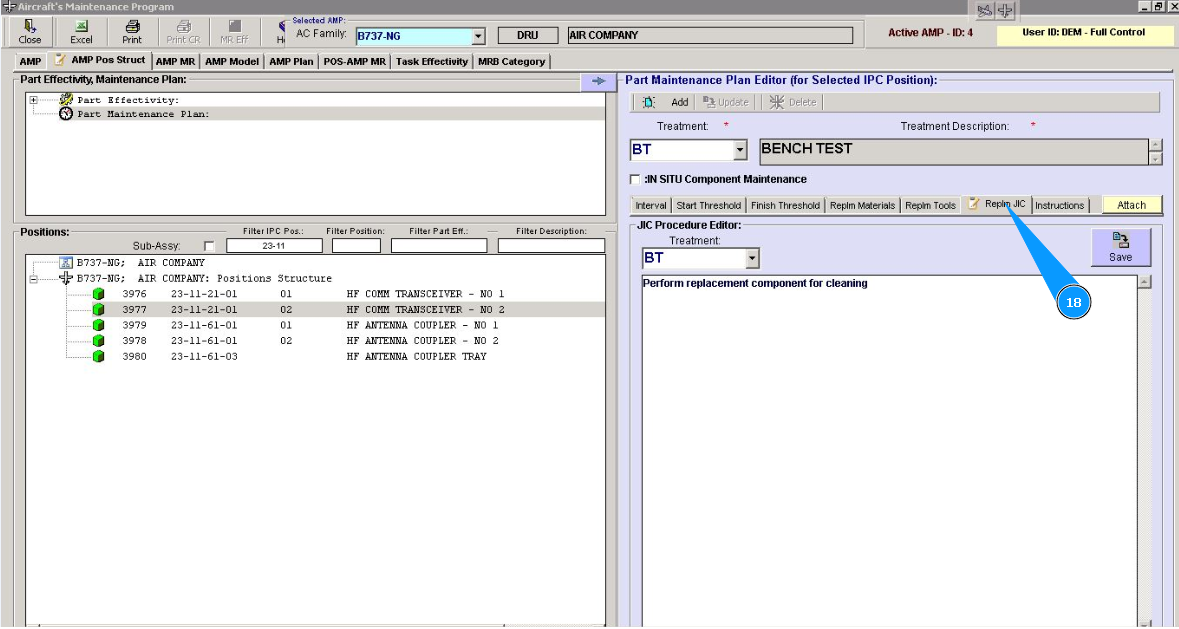Viewport: 1179px width, 629px height.
Task: Select the Part Maintenance Plan clock icon
Action: coord(66,114)
